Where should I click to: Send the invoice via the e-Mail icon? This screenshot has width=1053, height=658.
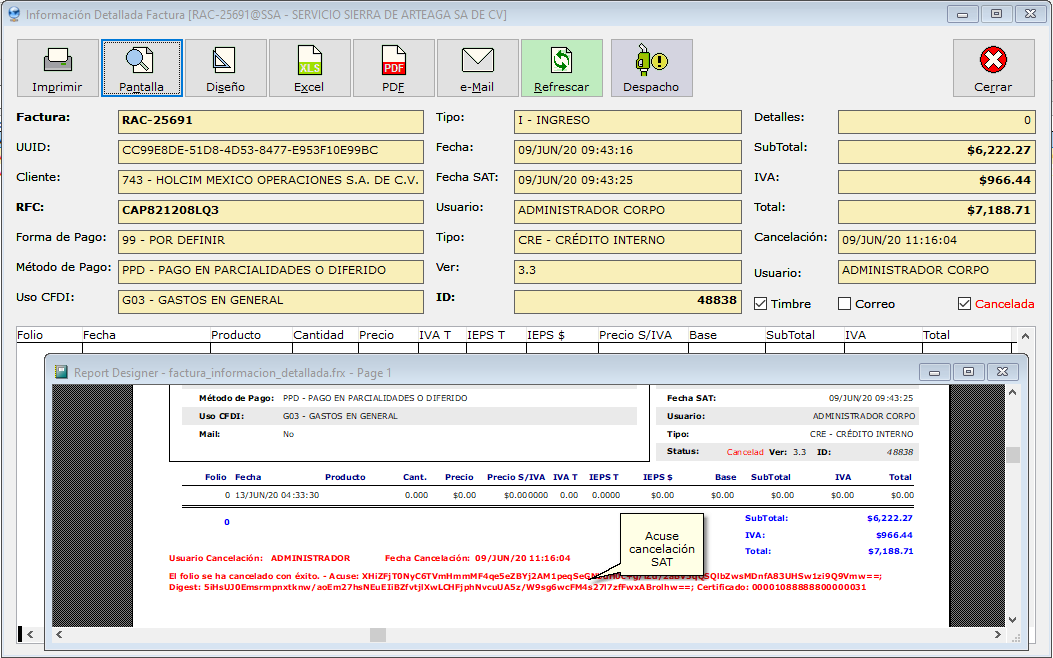click(477, 67)
